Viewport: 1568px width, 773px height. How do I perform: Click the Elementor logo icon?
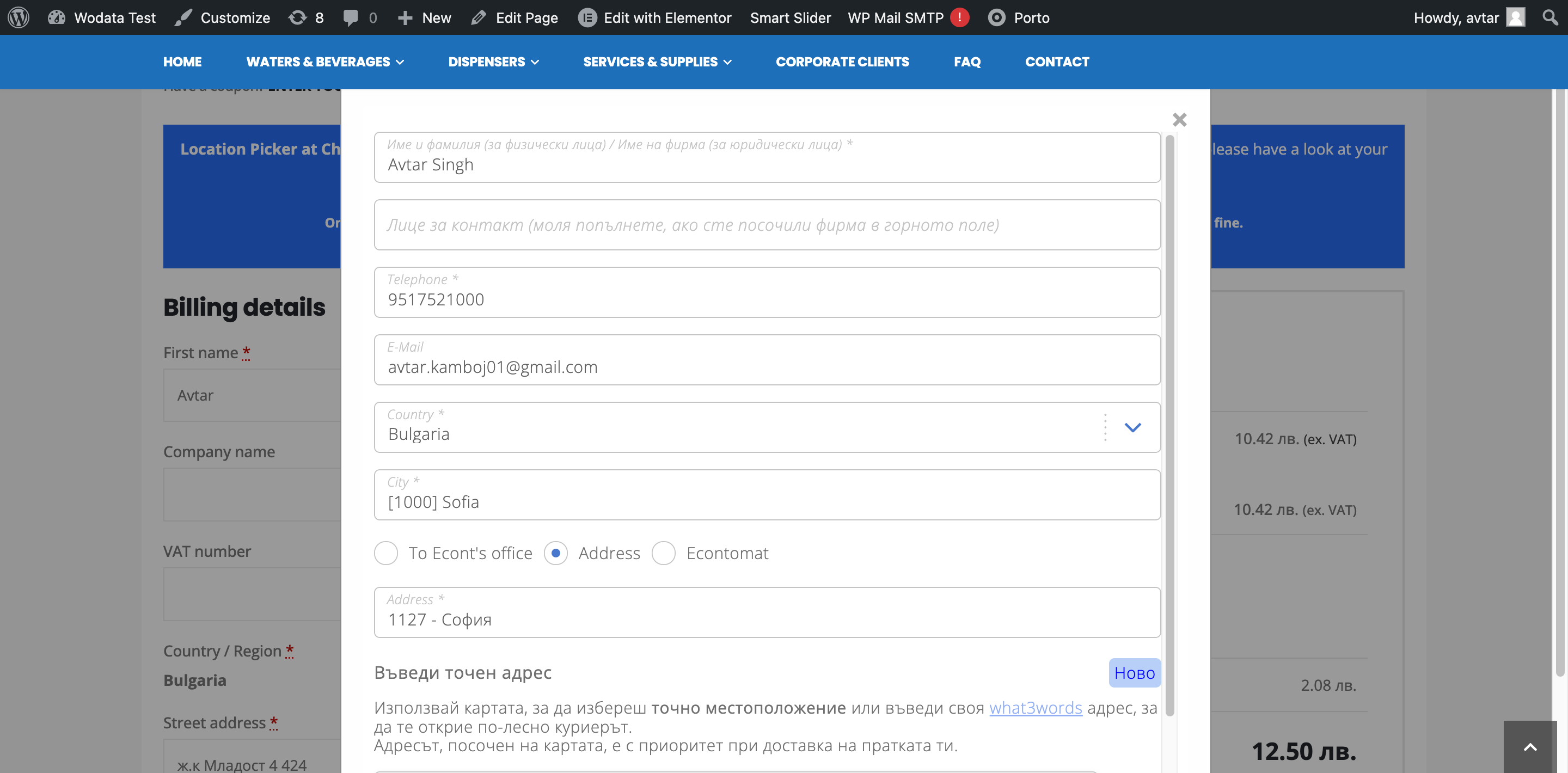(x=587, y=17)
